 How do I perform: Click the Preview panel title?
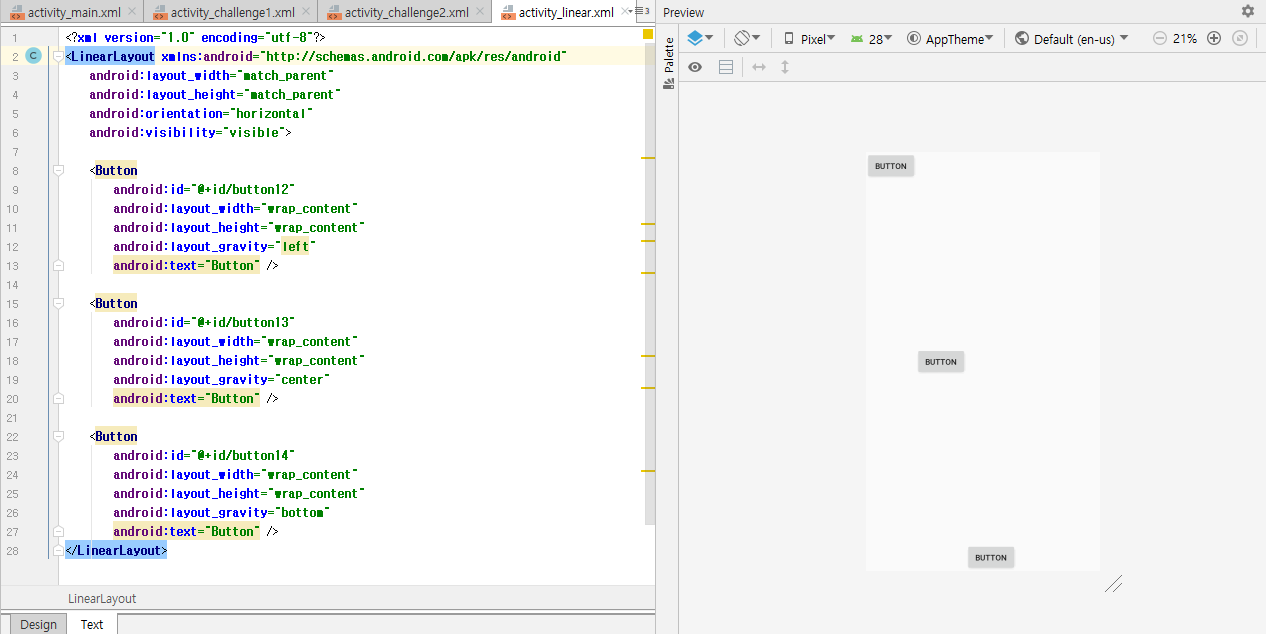[684, 12]
